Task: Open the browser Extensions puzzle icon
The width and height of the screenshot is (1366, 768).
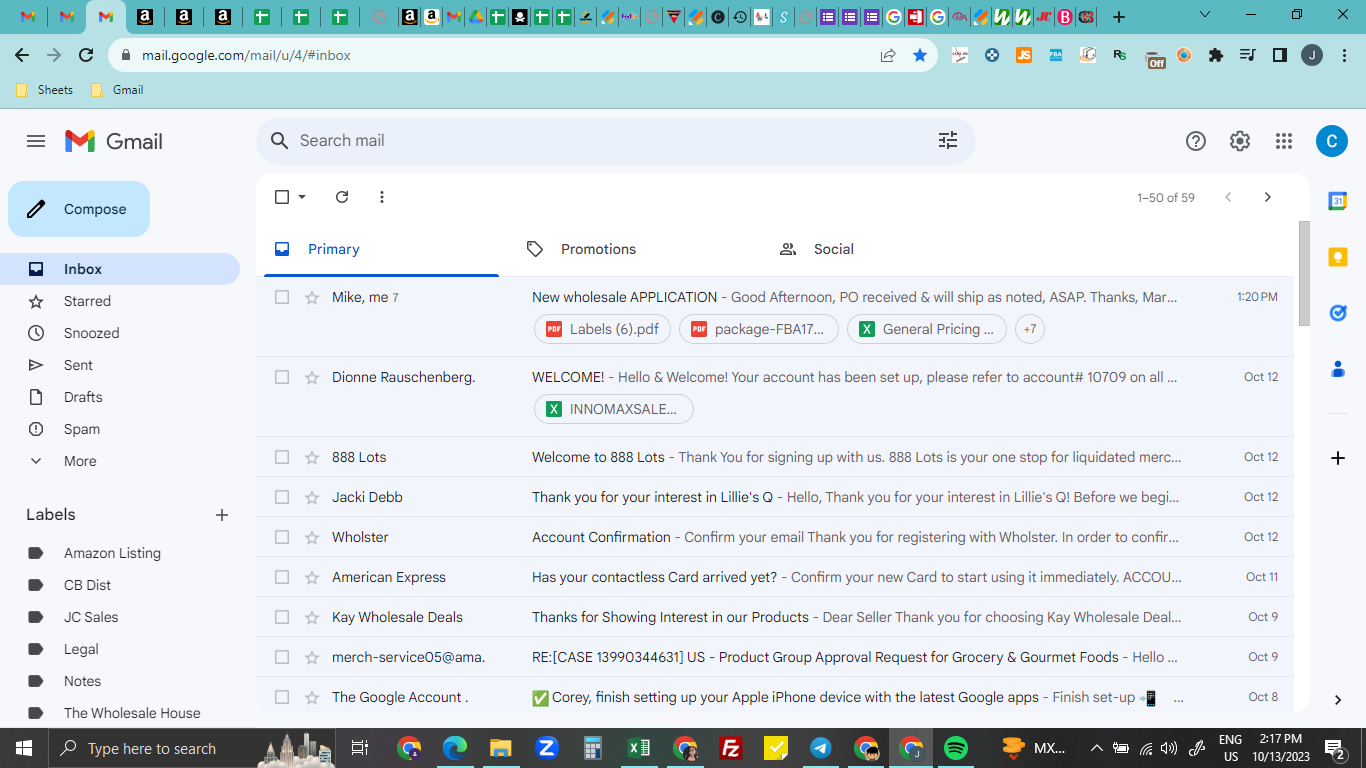Action: pos(1216,55)
